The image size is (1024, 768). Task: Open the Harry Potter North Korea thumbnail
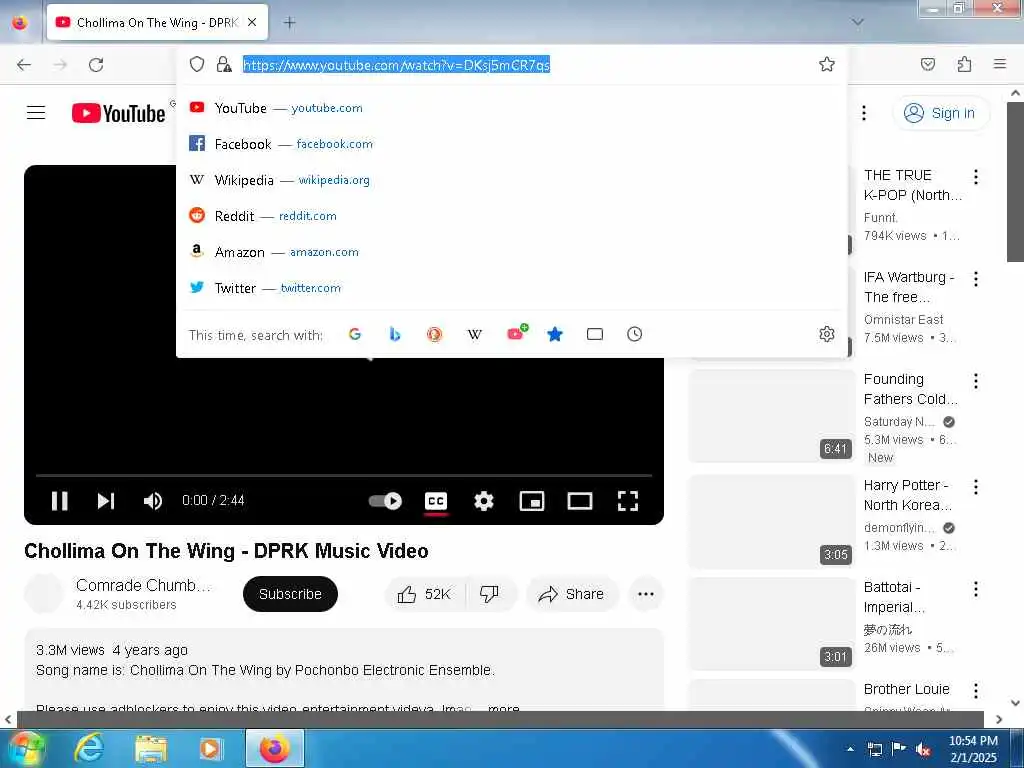coord(771,522)
